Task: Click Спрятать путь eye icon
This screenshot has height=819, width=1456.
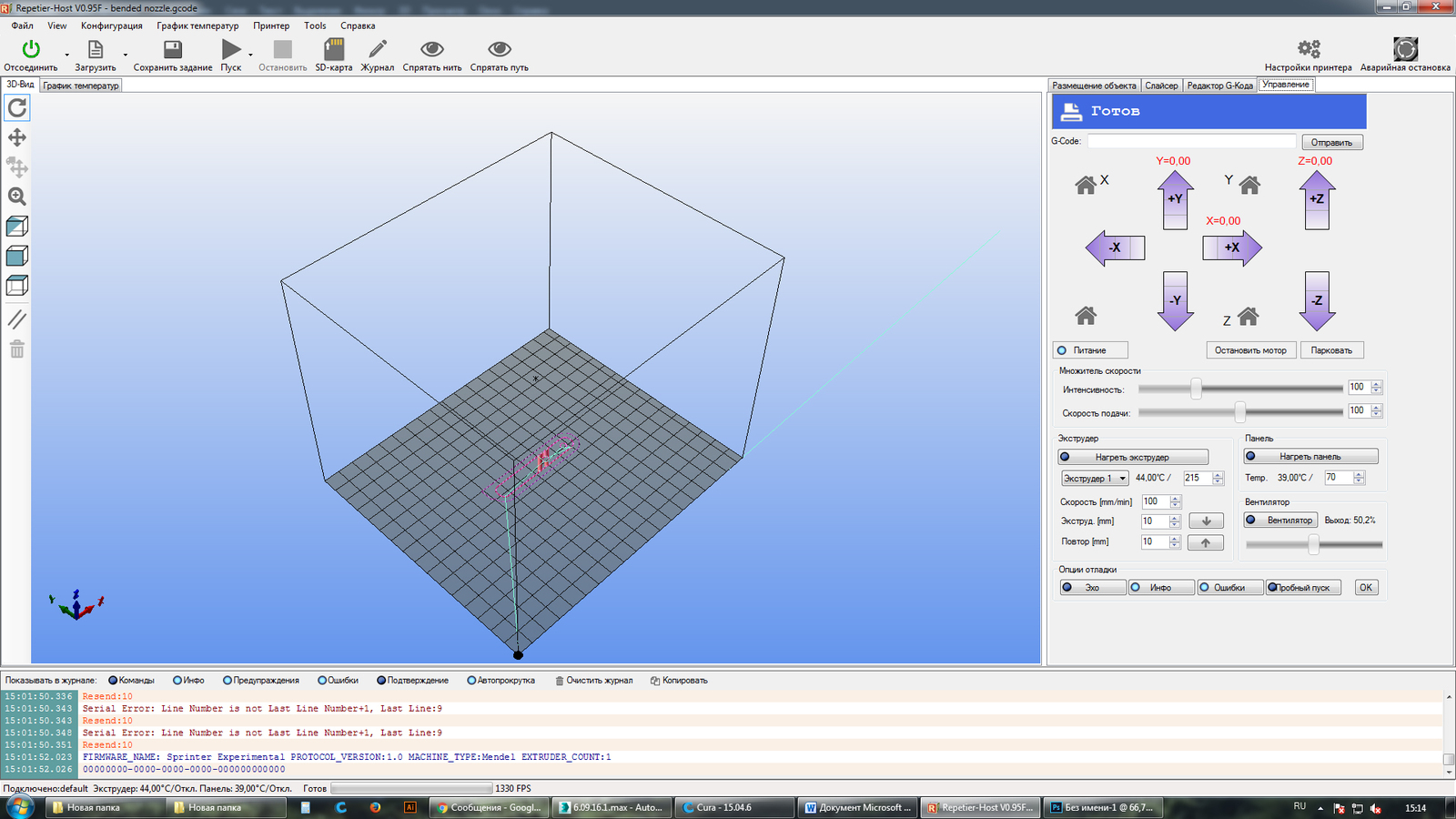Action: [499, 49]
